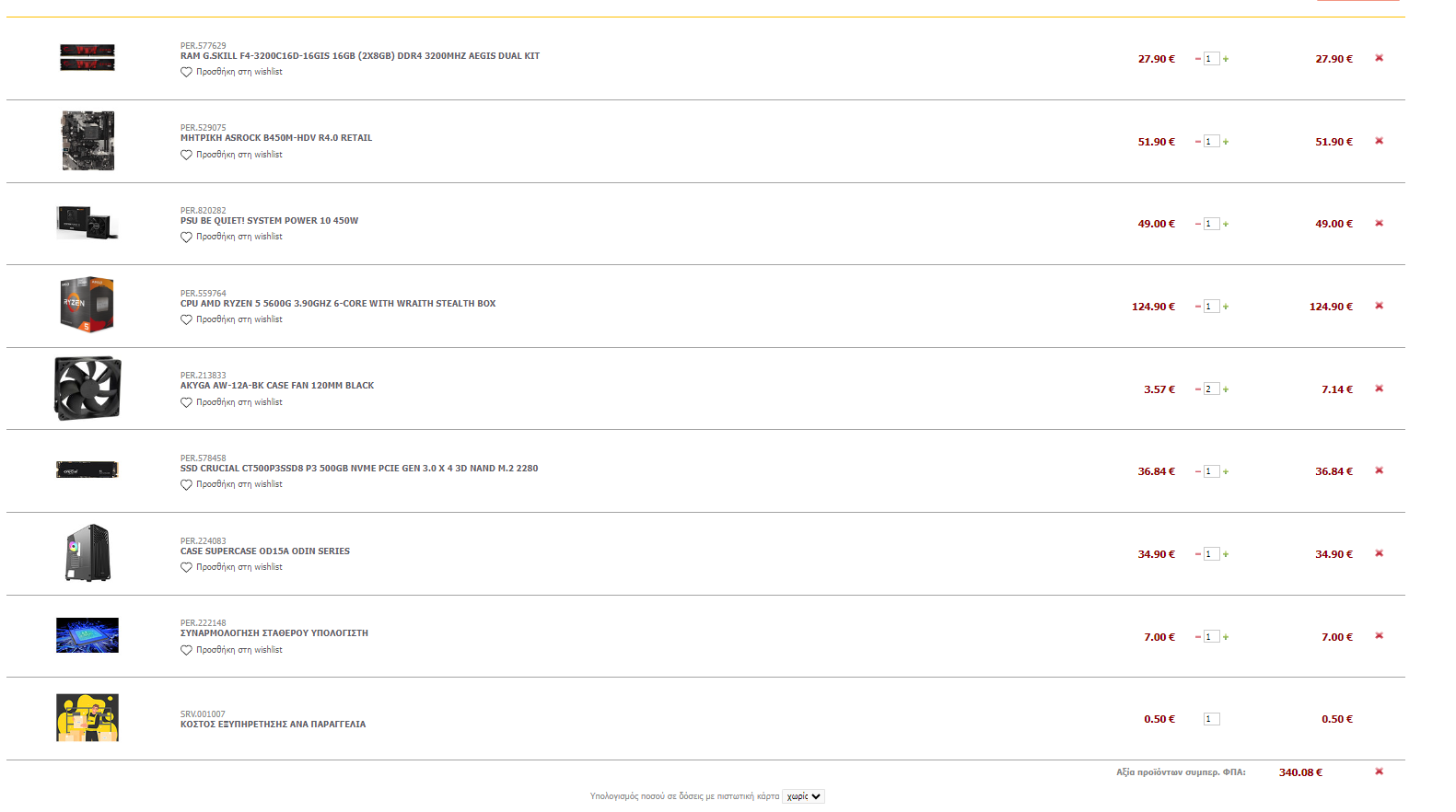This screenshot has width=1456, height=812.
Task: Remove the ΣΥΝΑΡΜΟΛΟΓΗΣΗ assembly service from cart
Action: (1379, 636)
